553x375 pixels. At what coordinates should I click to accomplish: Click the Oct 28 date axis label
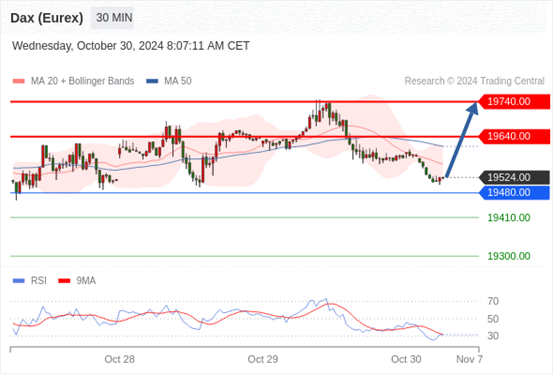(120, 359)
